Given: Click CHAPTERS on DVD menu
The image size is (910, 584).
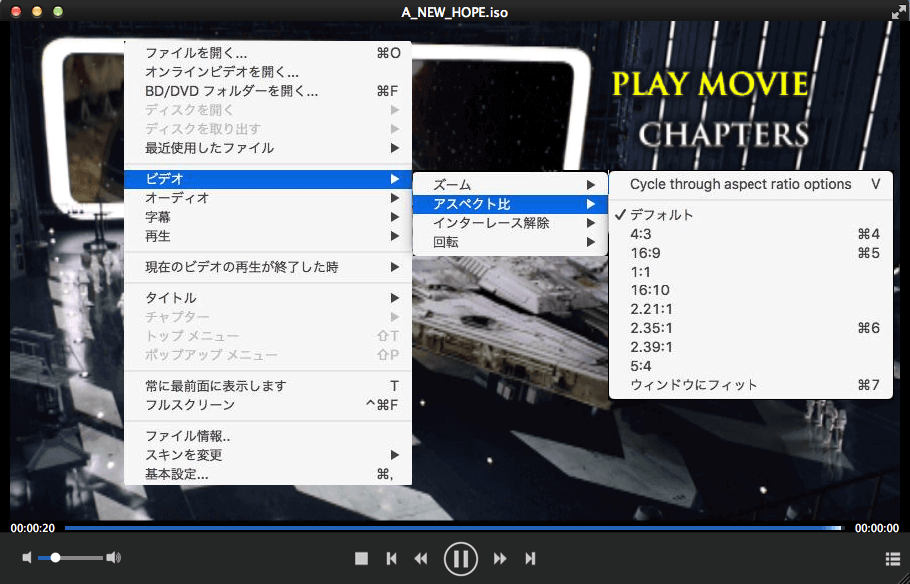Looking at the screenshot, I should [x=724, y=134].
